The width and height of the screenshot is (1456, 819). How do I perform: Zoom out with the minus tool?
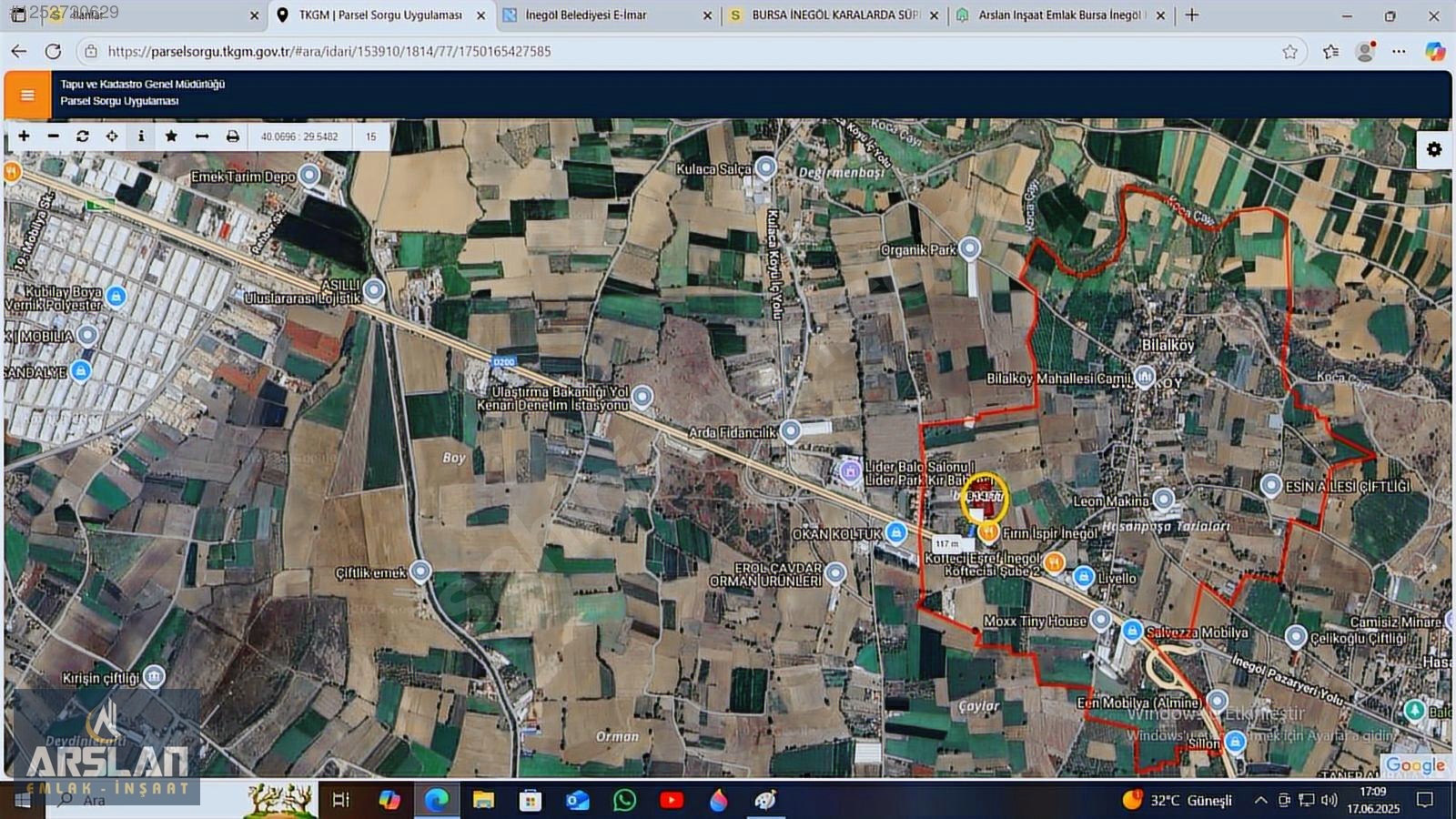54,136
